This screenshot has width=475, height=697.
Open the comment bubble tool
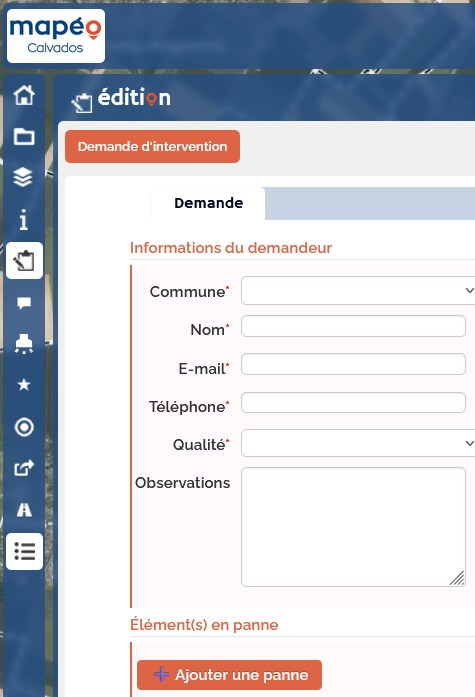[24, 303]
